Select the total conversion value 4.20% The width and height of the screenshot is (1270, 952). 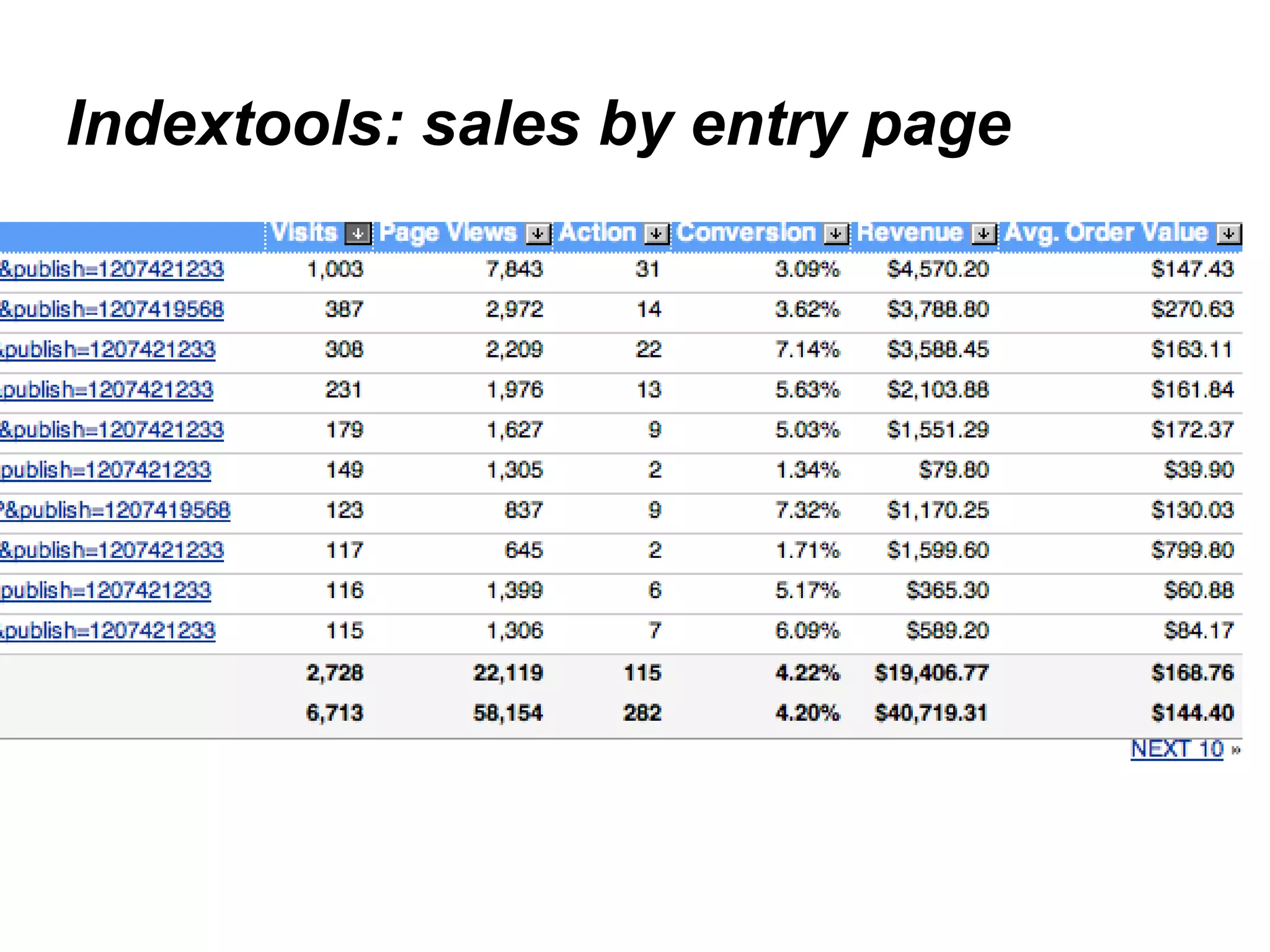pos(807,713)
